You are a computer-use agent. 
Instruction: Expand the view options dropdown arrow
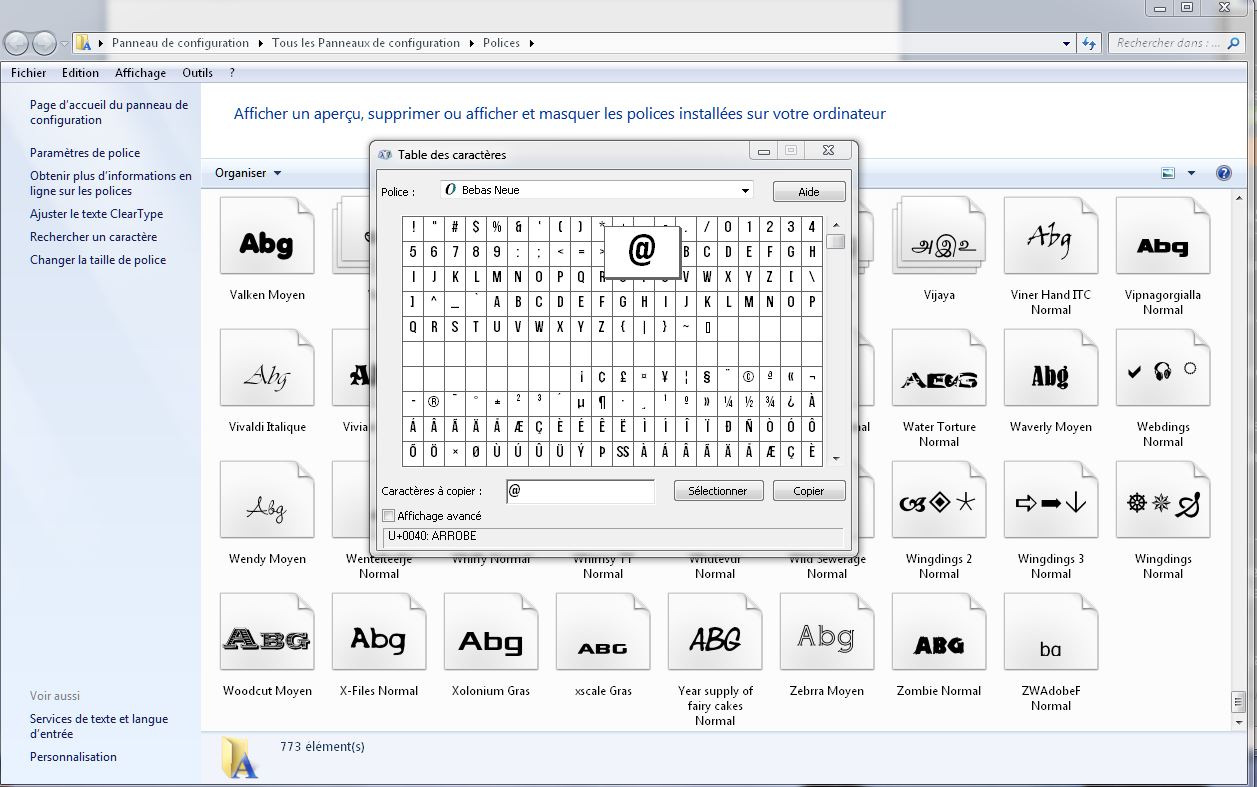1191,173
